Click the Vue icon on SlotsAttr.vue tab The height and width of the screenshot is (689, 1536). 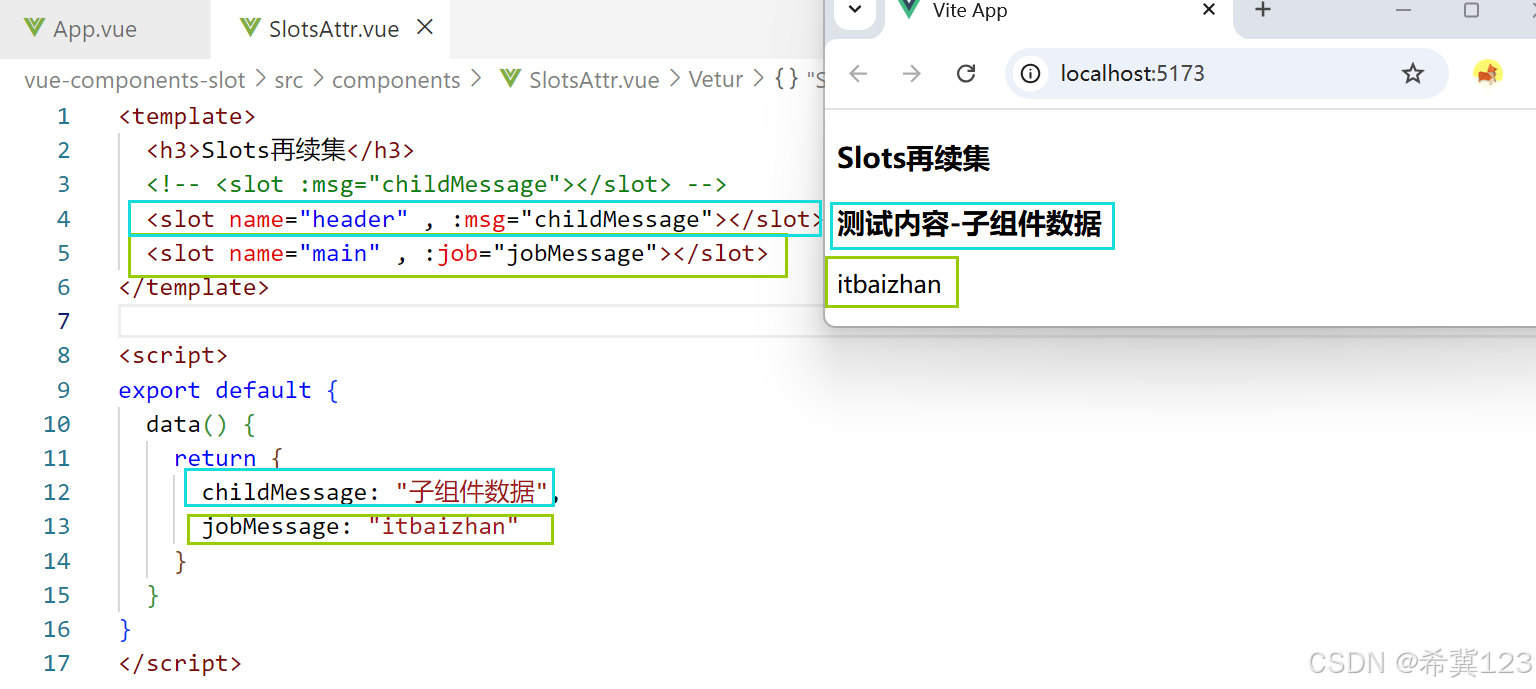tap(250, 28)
